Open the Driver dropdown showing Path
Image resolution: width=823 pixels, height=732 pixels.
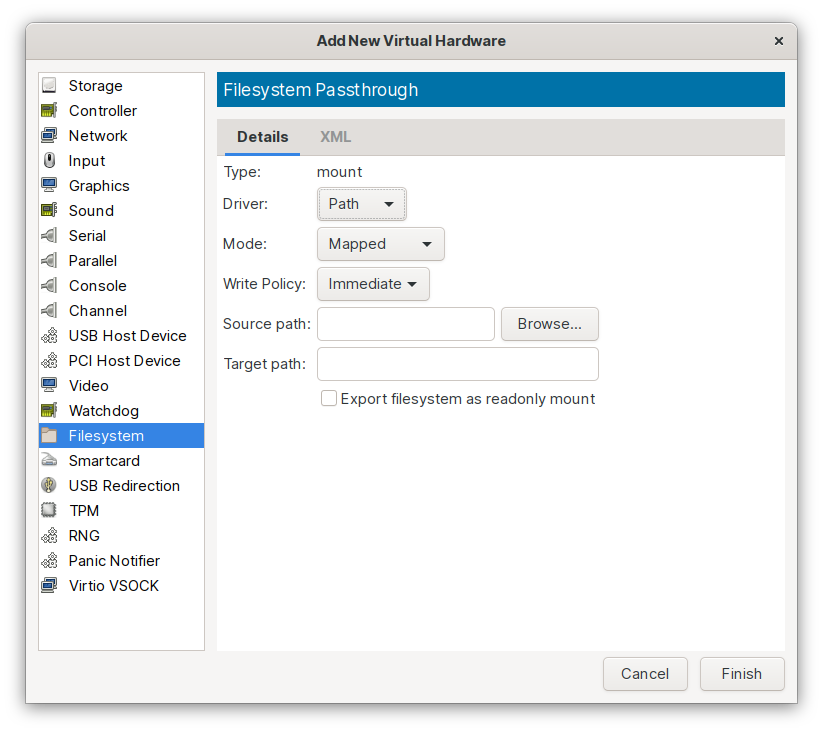point(361,203)
